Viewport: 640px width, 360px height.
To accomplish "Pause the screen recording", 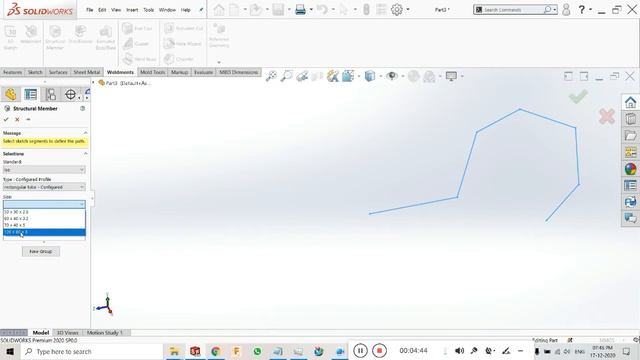I will click(x=360, y=351).
